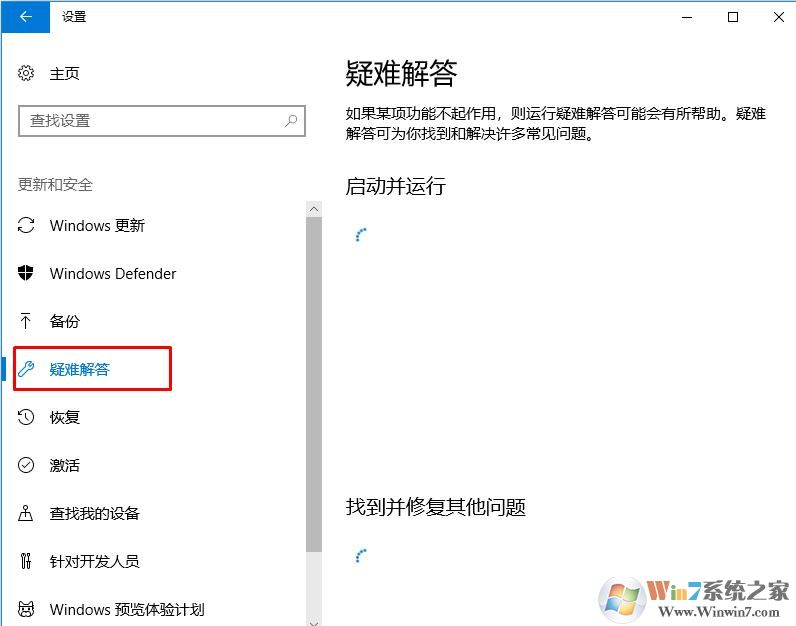Click the sidebar scrollbar up arrow
The height and width of the screenshot is (626, 796).
tap(314, 209)
